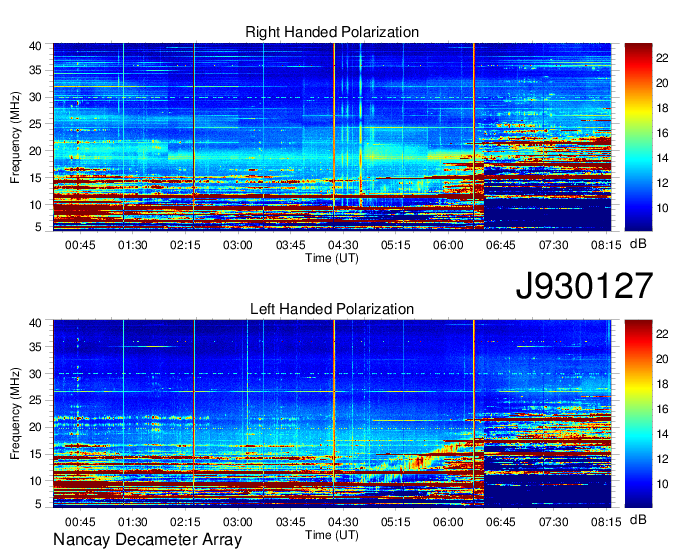
Task: Click the 5 MHz tick of Left Handed plot
Action: (38, 504)
